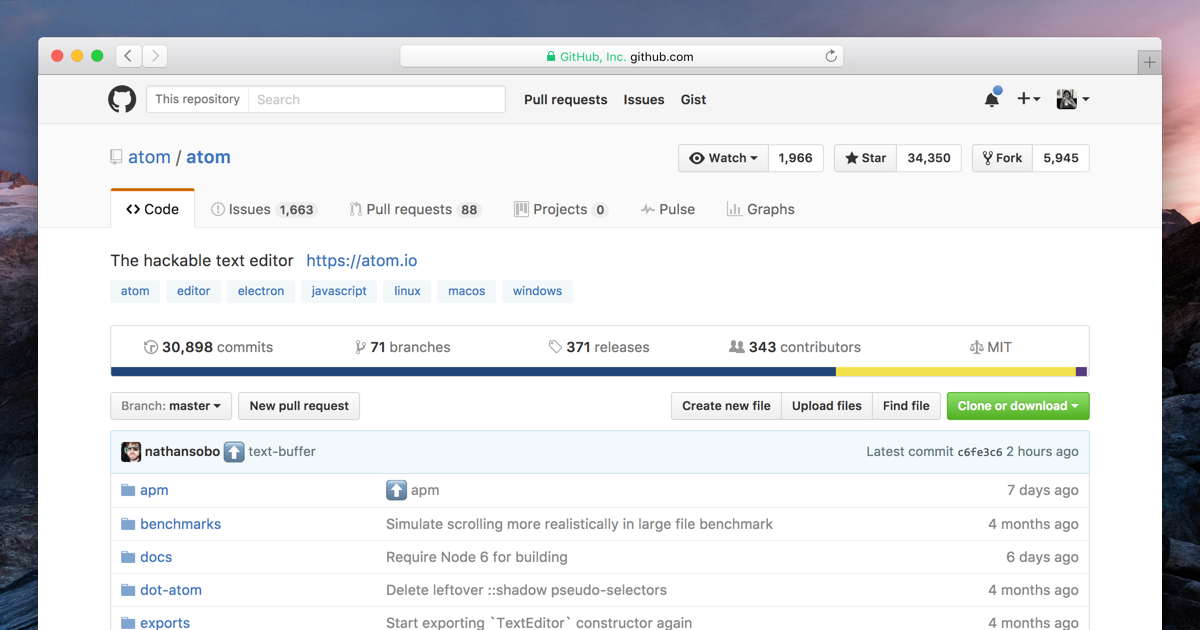This screenshot has width=1200, height=630.
Task: Click the language breakdown color bar
Action: [600, 371]
